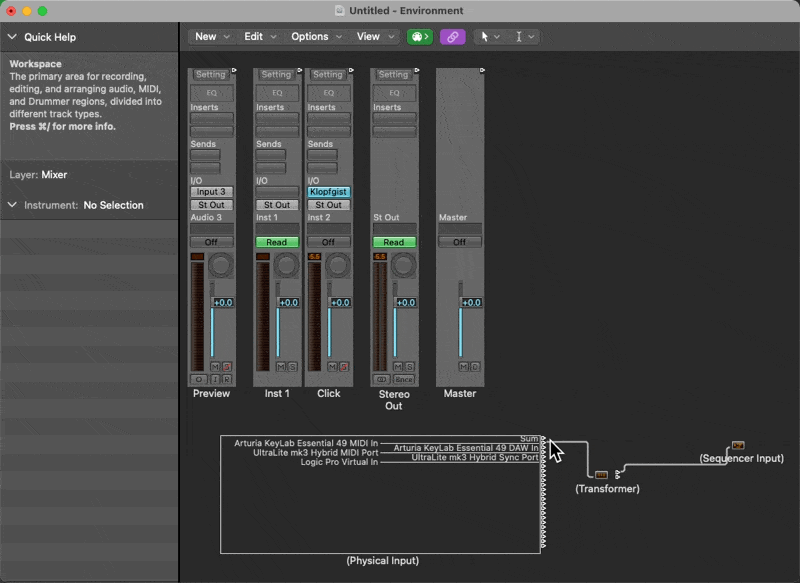
Task: Select the Transformer object icon
Action: click(x=601, y=475)
